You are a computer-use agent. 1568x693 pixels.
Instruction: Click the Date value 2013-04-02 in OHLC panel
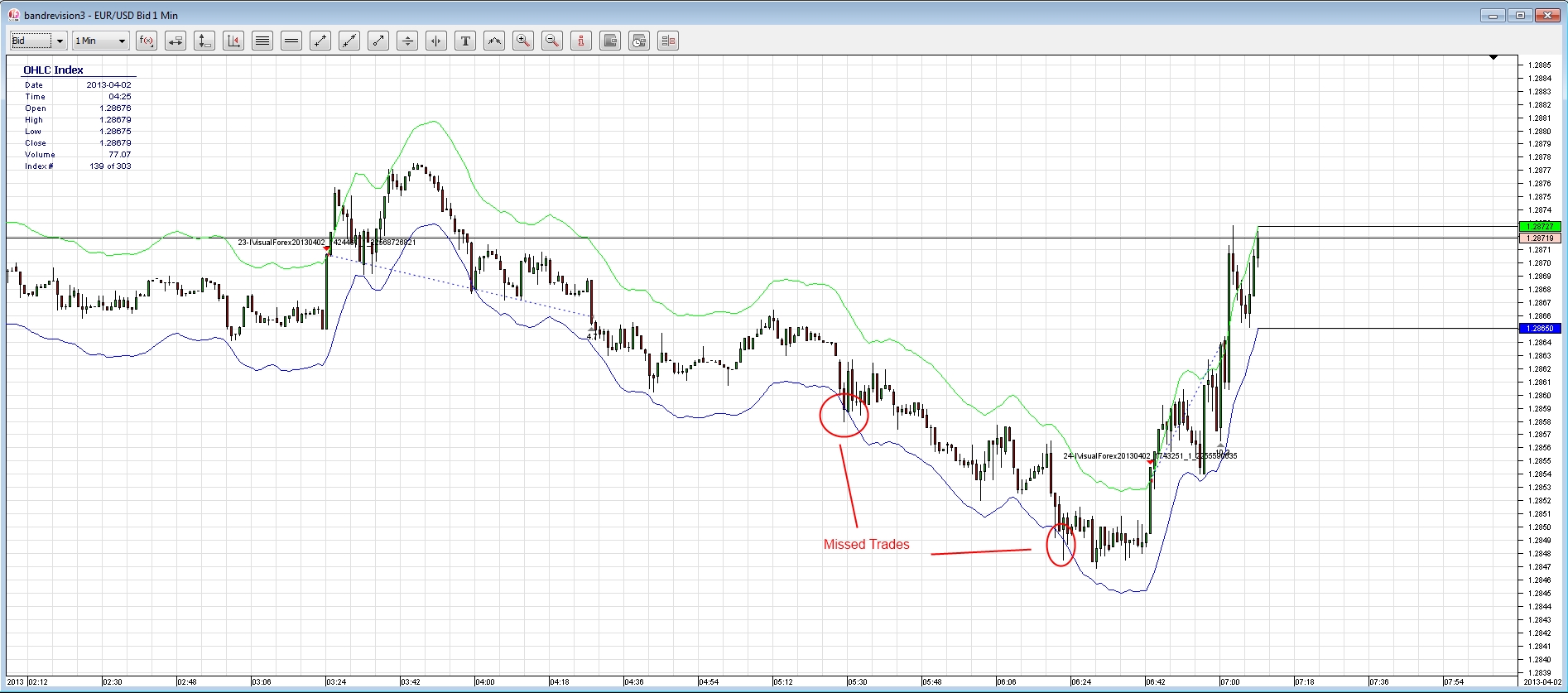pos(108,84)
